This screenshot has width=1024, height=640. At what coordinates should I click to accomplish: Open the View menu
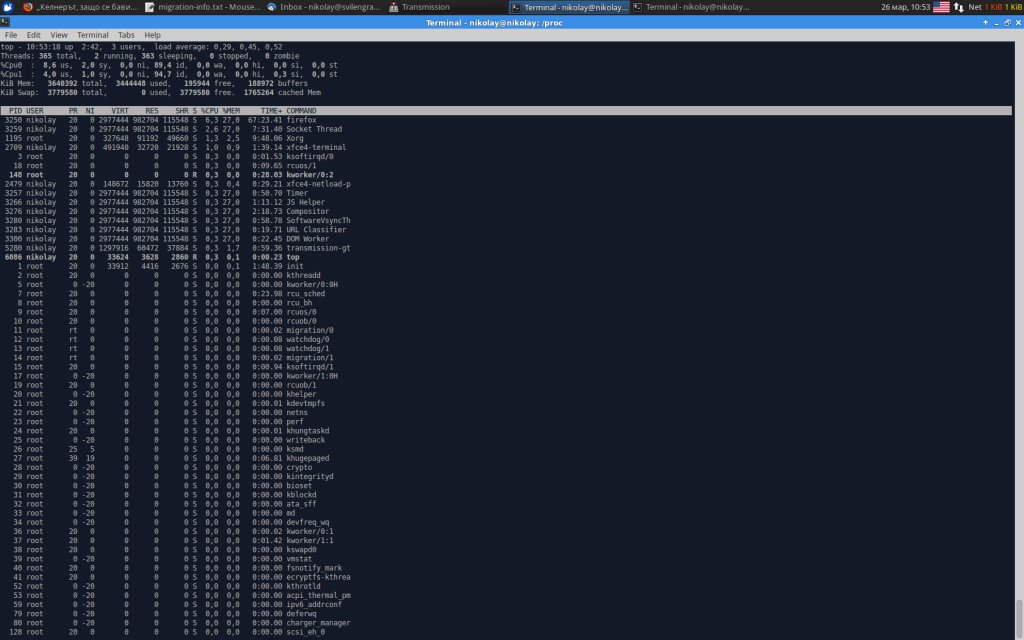coord(59,35)
